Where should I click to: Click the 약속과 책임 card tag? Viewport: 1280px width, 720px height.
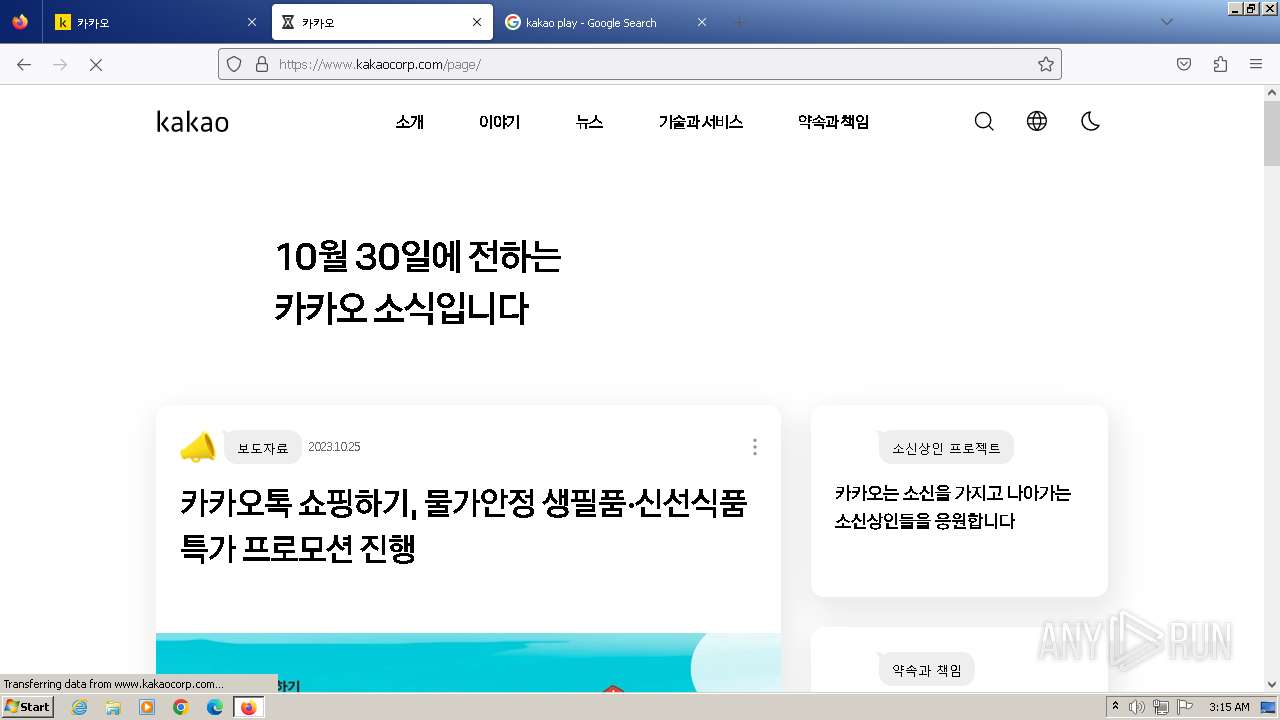point(926,670)
